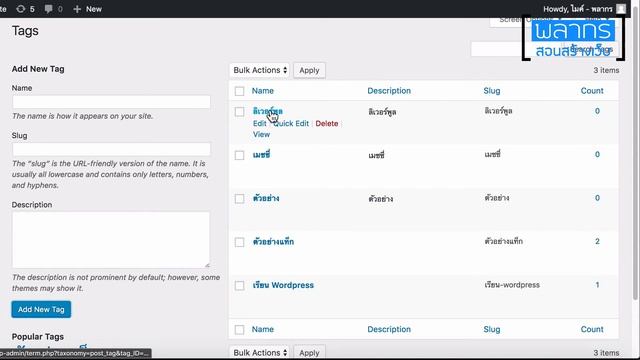Click Delete under ลิเวอร์พูล tag
Screen dimensions: 640x360
(327, 123)
